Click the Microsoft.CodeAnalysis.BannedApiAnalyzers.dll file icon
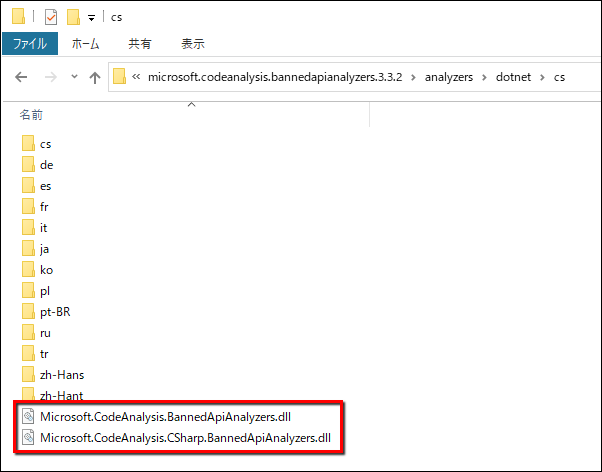Viewport: 602px width, 472px height. tap(28, 417)
